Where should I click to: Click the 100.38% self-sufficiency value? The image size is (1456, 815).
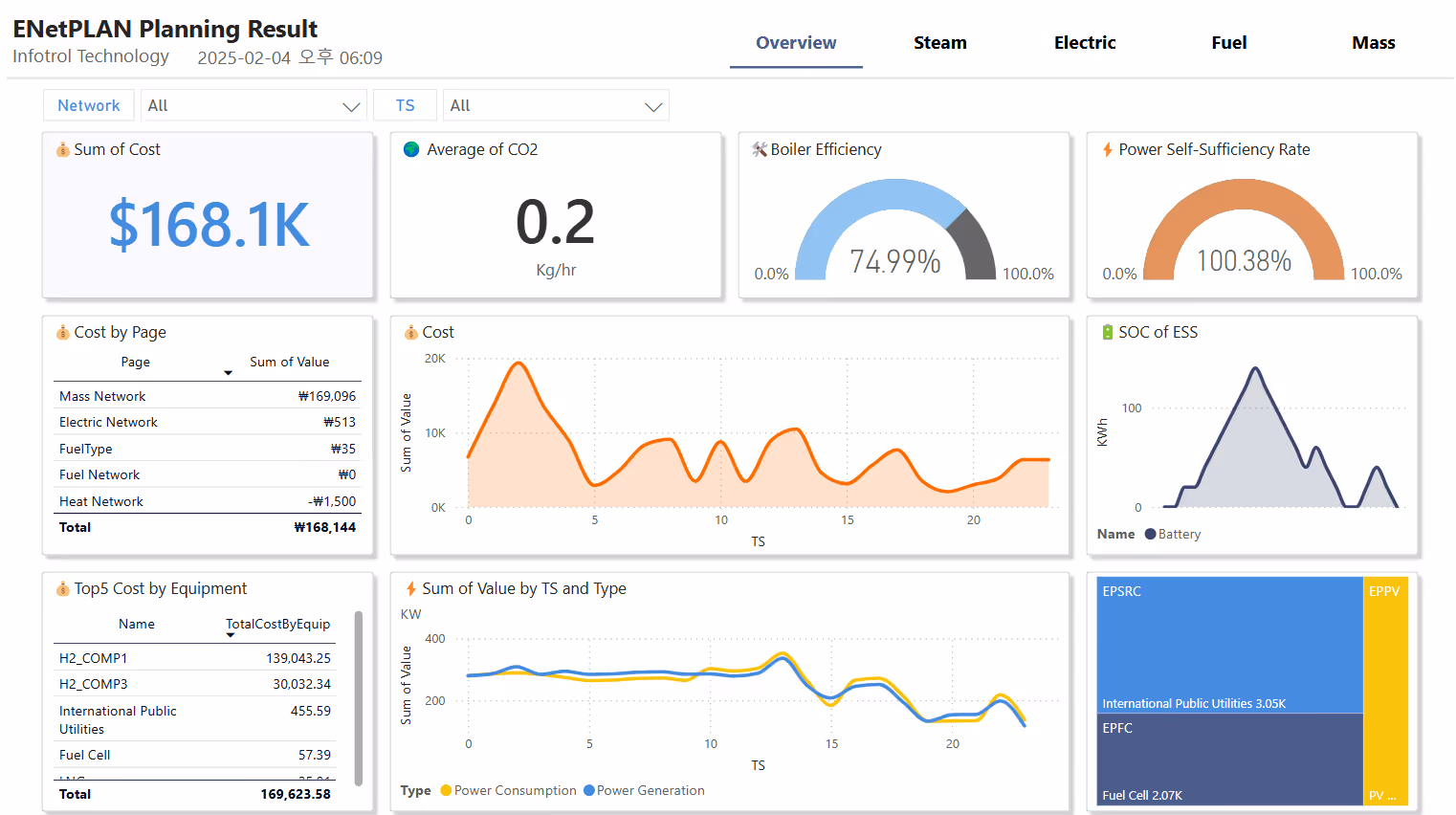(1244, 260)
